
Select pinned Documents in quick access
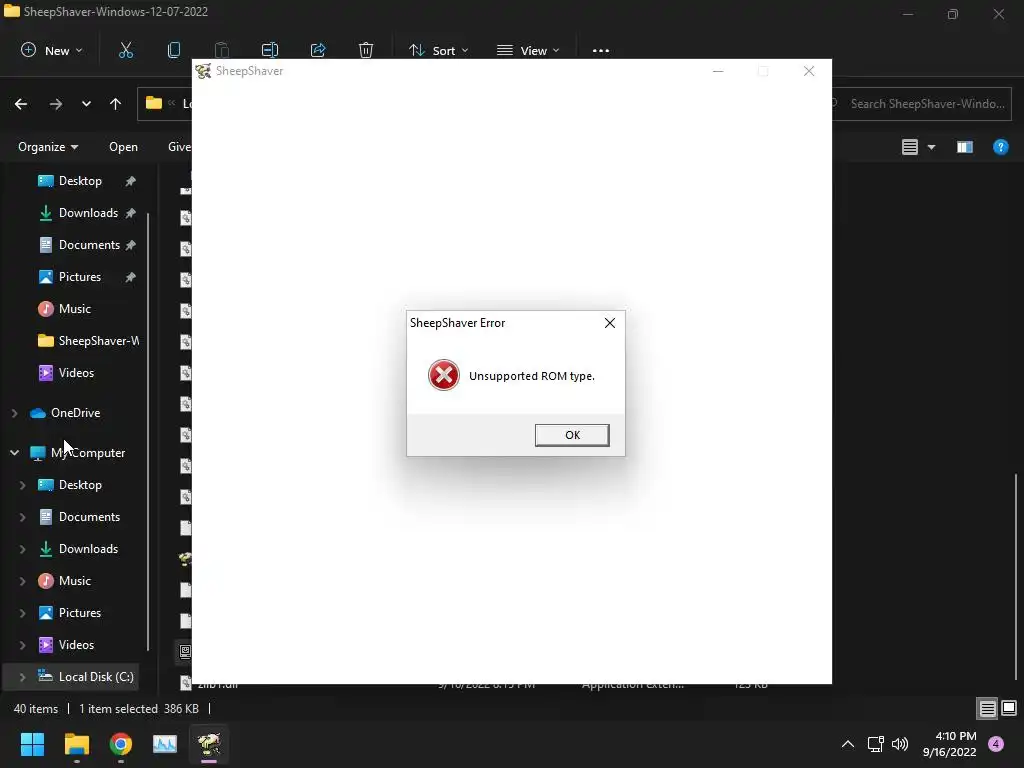click(x=89, y=245)
